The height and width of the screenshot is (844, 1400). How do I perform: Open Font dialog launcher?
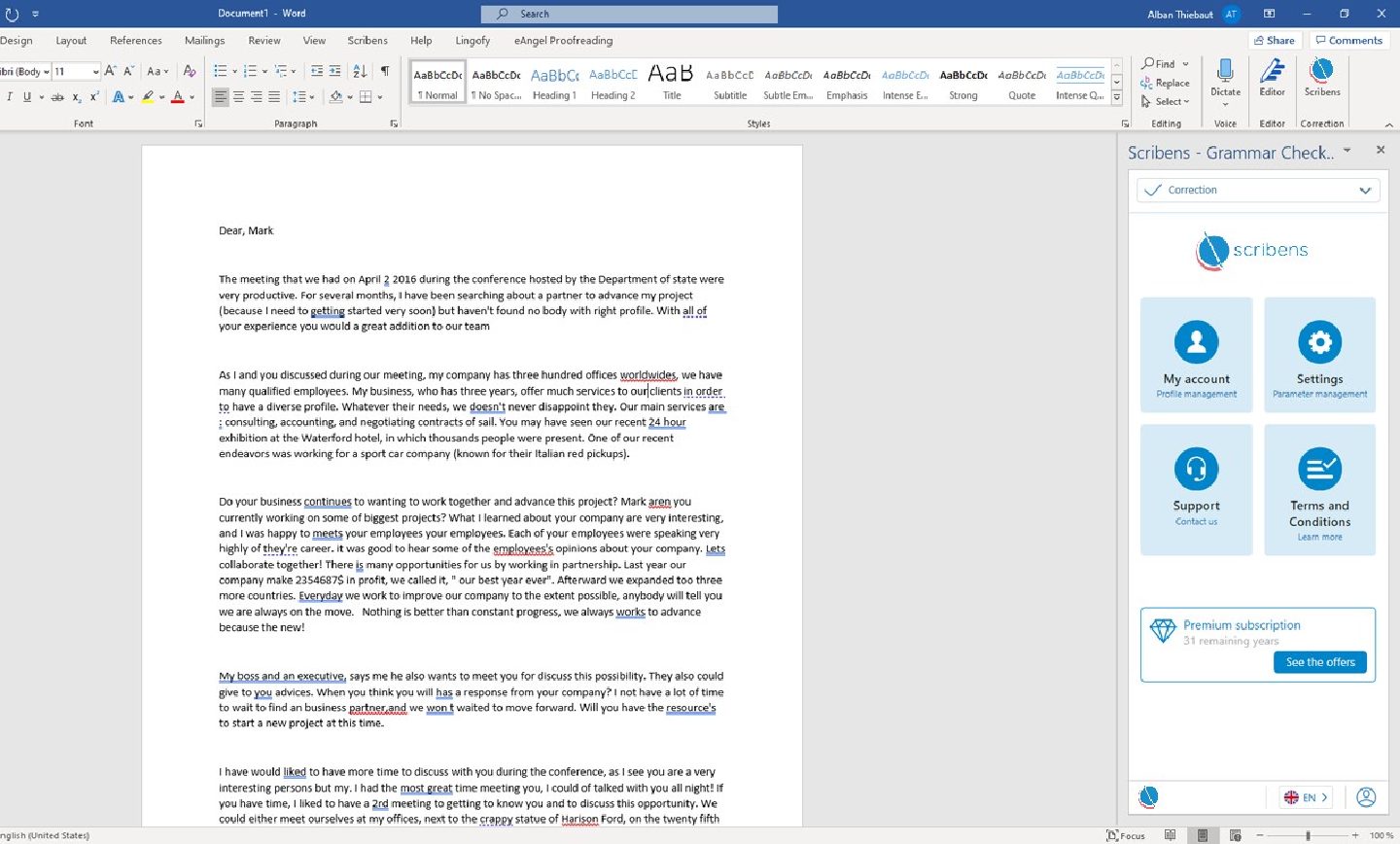[198, 123]
